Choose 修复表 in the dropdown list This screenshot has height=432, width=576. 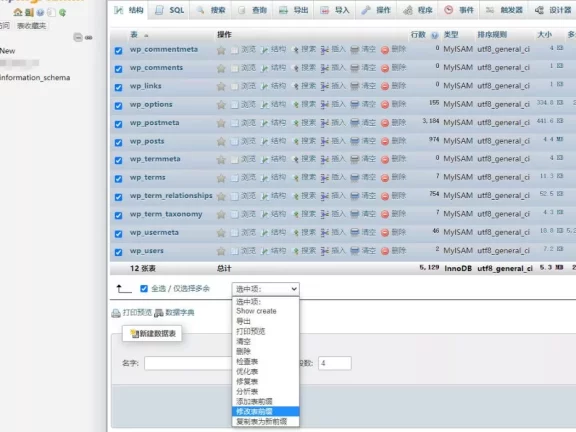(266, 381)
